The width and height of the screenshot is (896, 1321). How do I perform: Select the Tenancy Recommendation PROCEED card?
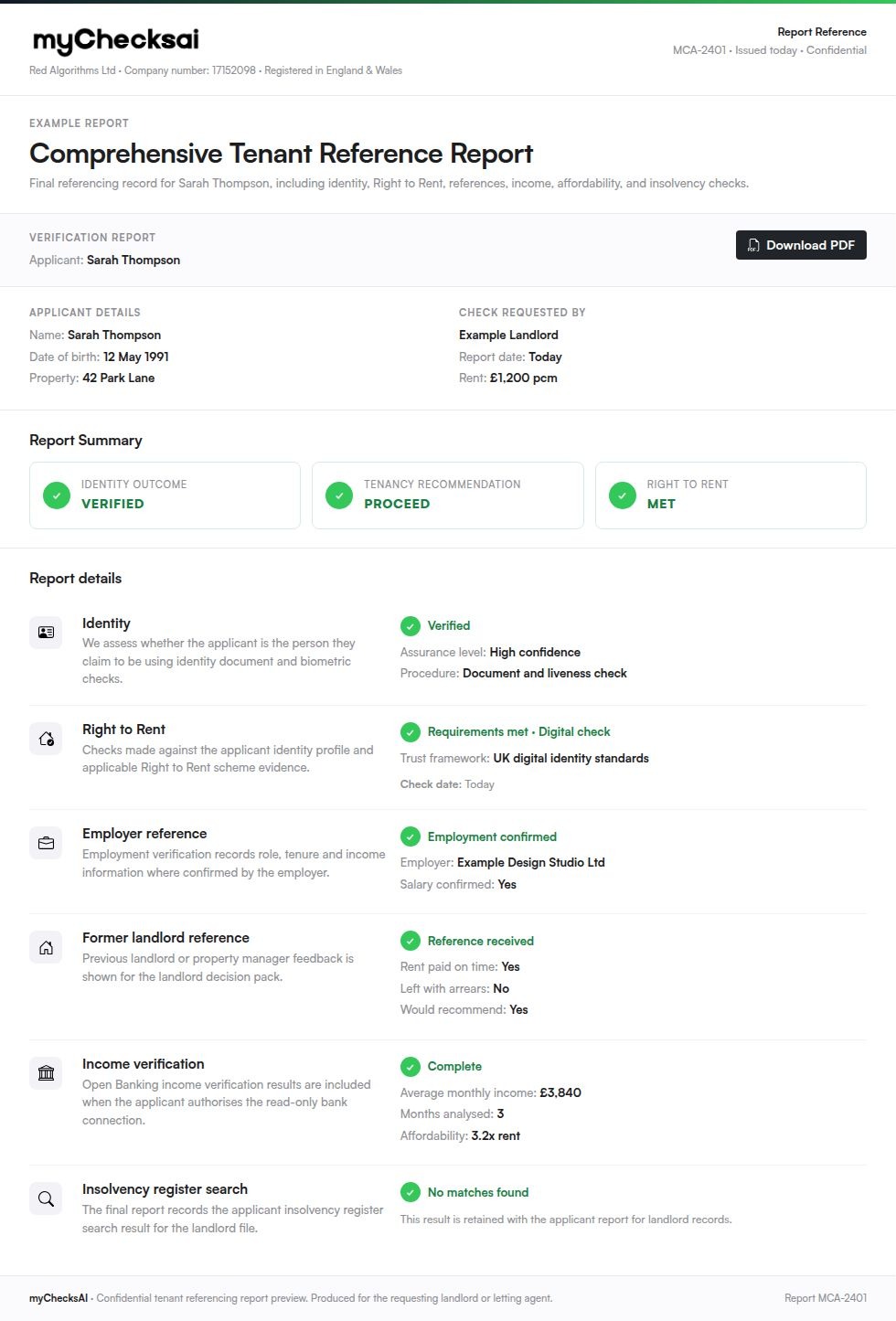[x=448, y=495]
